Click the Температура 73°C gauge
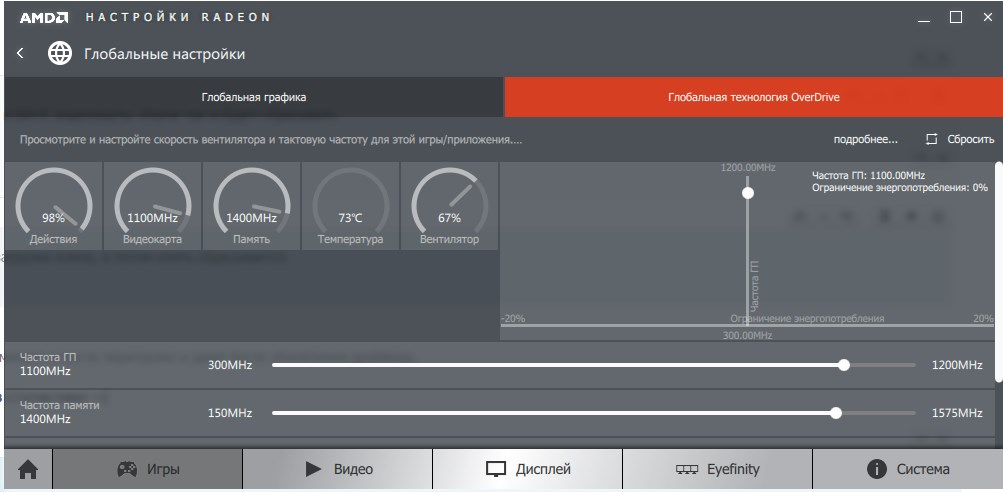Viewport: 1003px width, 492px height. (350, 206)
